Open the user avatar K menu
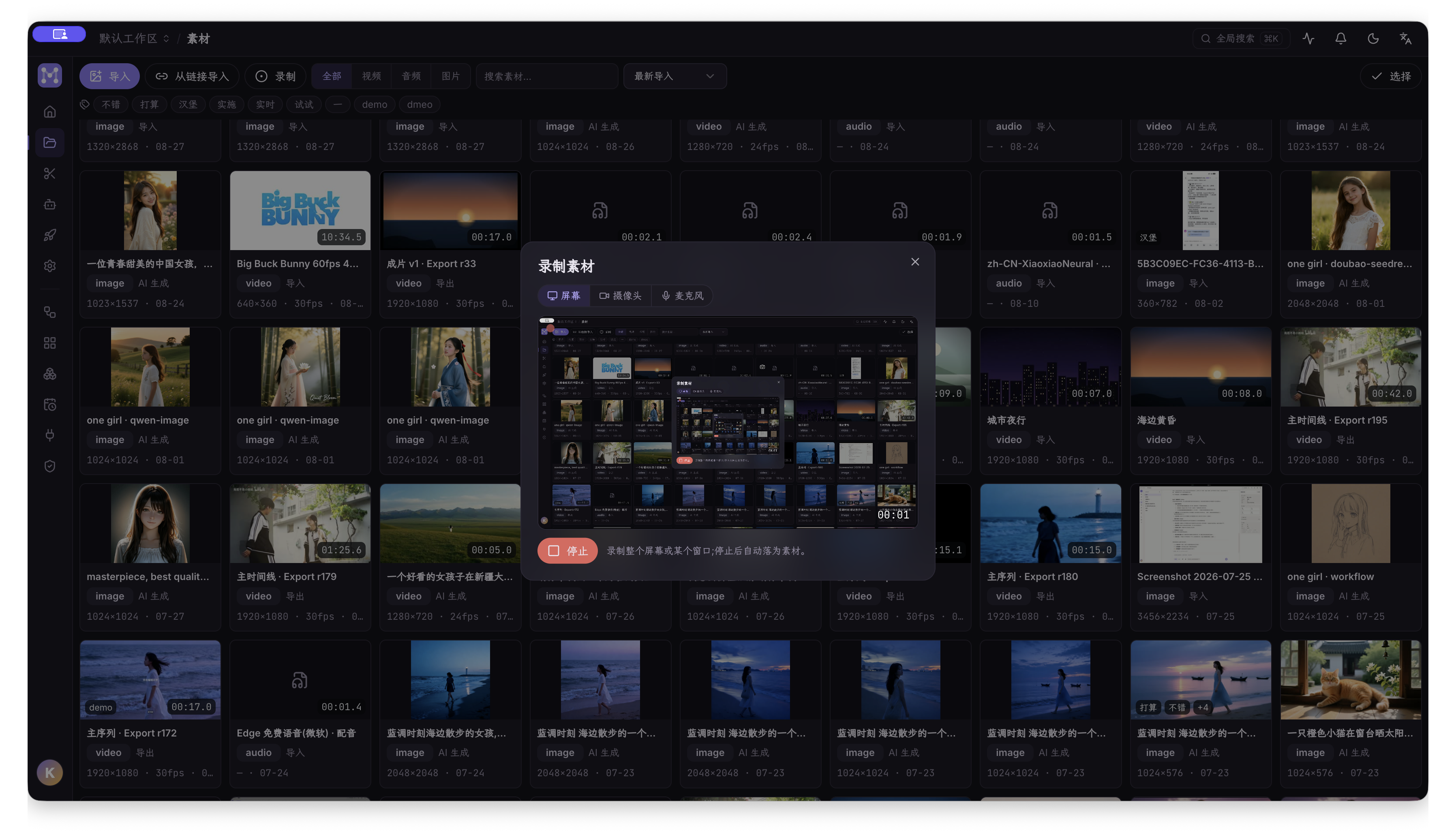1456x835 pixels. tap(50, 773)
